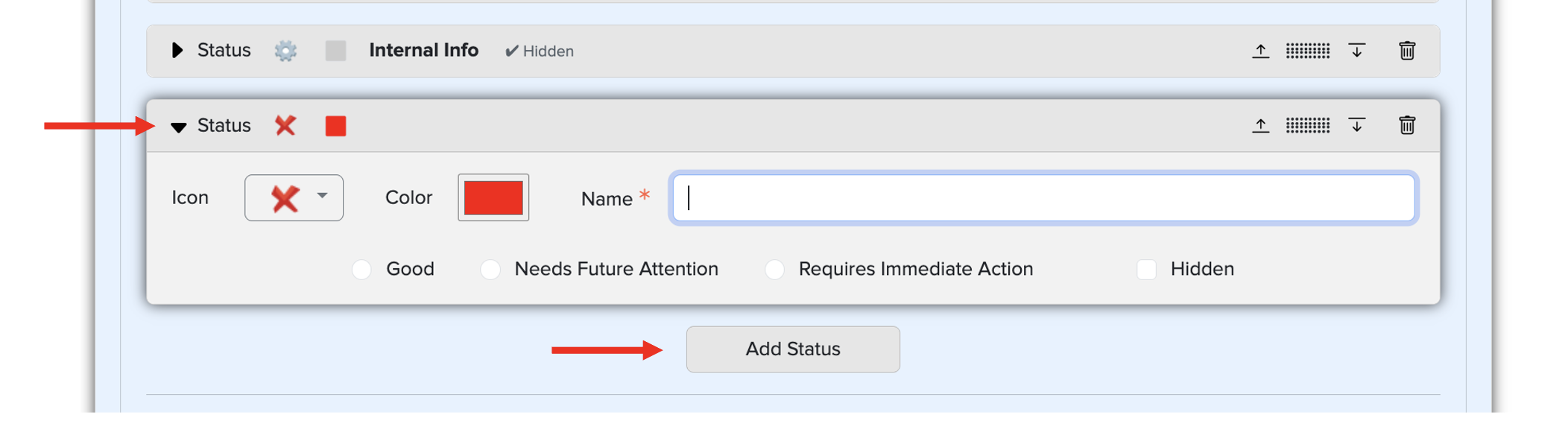
Task: Collapse the expanded red X status
Action: 178,127
